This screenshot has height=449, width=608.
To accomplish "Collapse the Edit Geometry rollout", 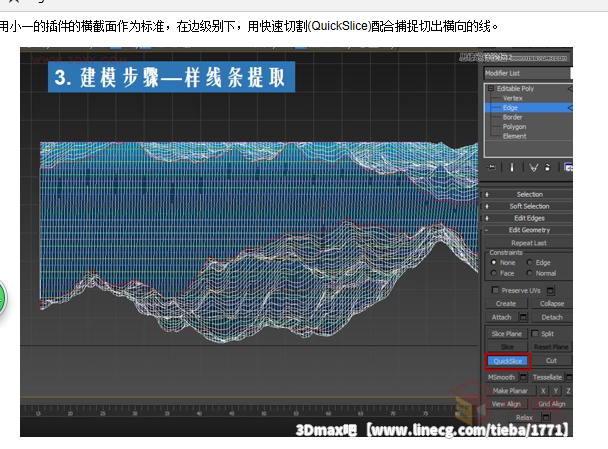I will coord(529,230).
